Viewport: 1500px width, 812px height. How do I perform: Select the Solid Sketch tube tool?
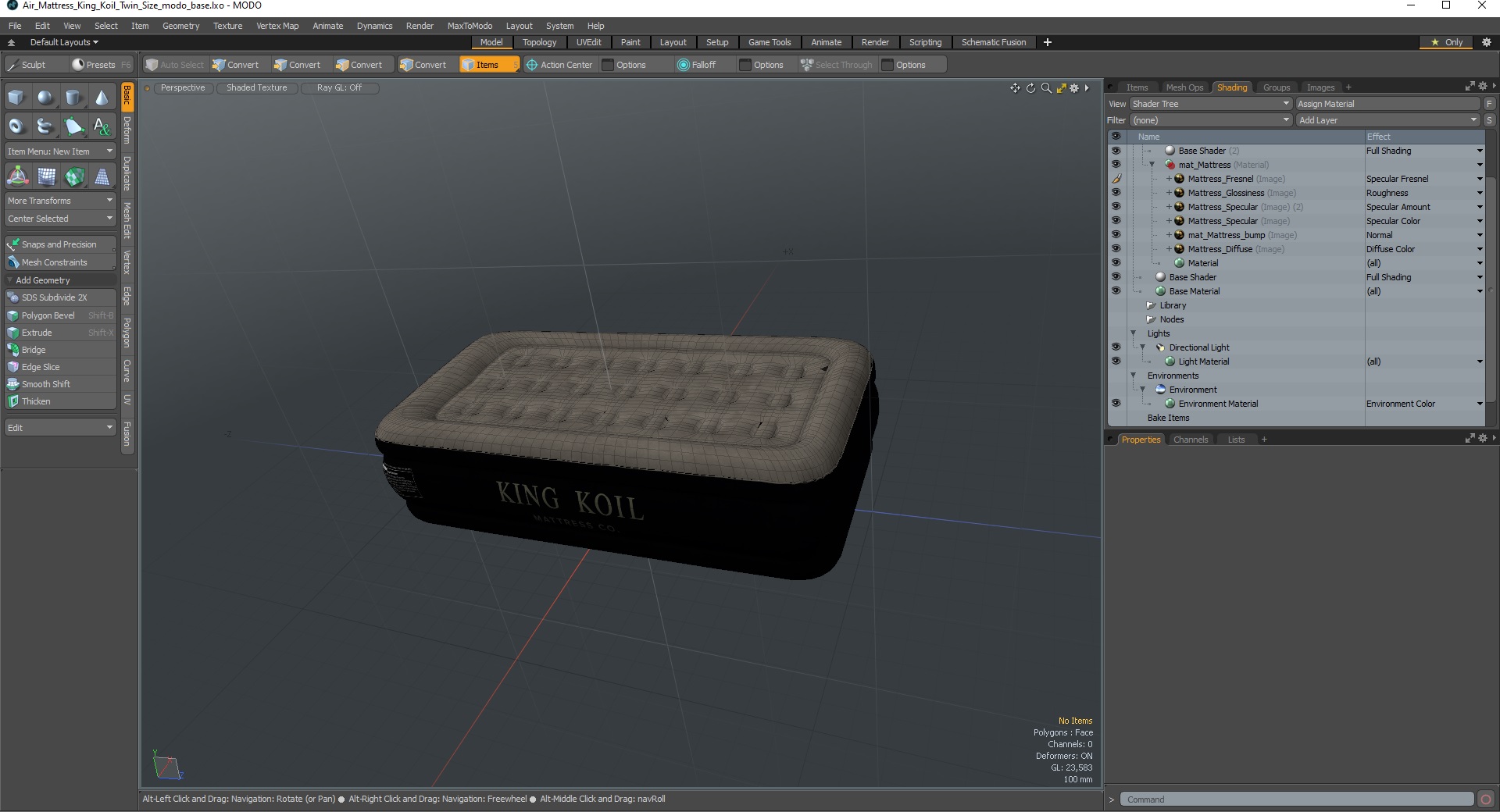45,126
